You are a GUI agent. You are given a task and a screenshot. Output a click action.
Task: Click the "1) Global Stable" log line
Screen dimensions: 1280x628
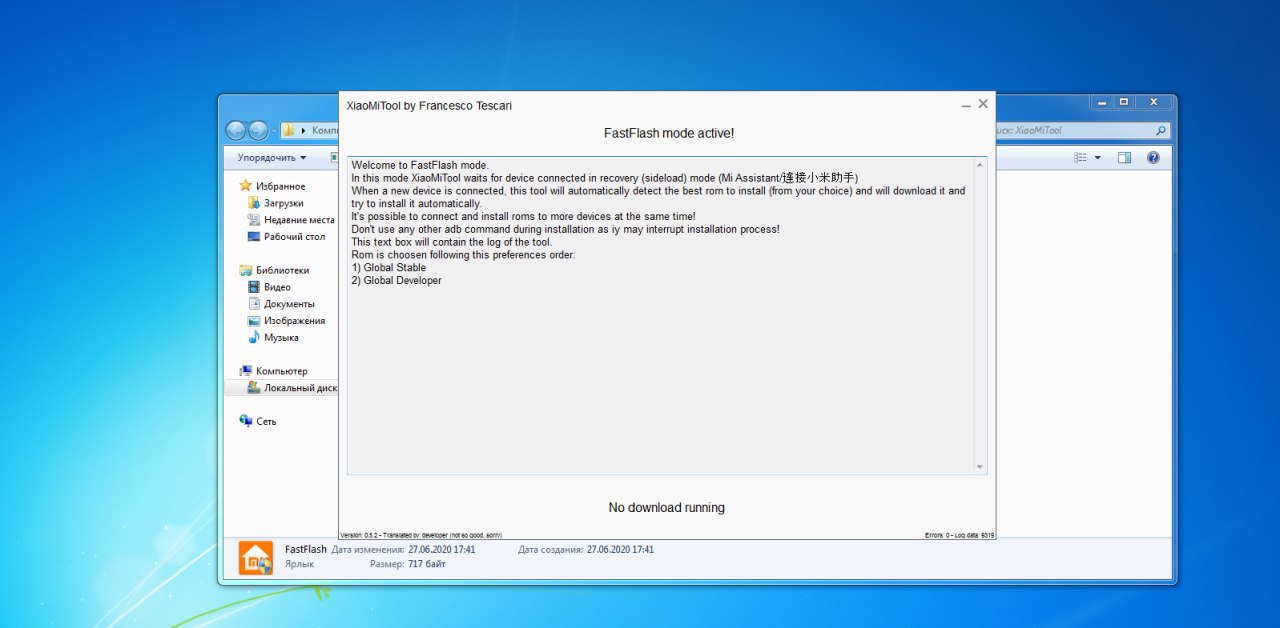389,268
